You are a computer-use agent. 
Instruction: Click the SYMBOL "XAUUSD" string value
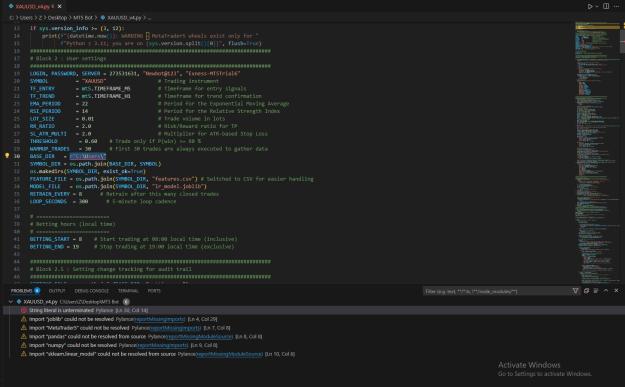pos(94,81)
